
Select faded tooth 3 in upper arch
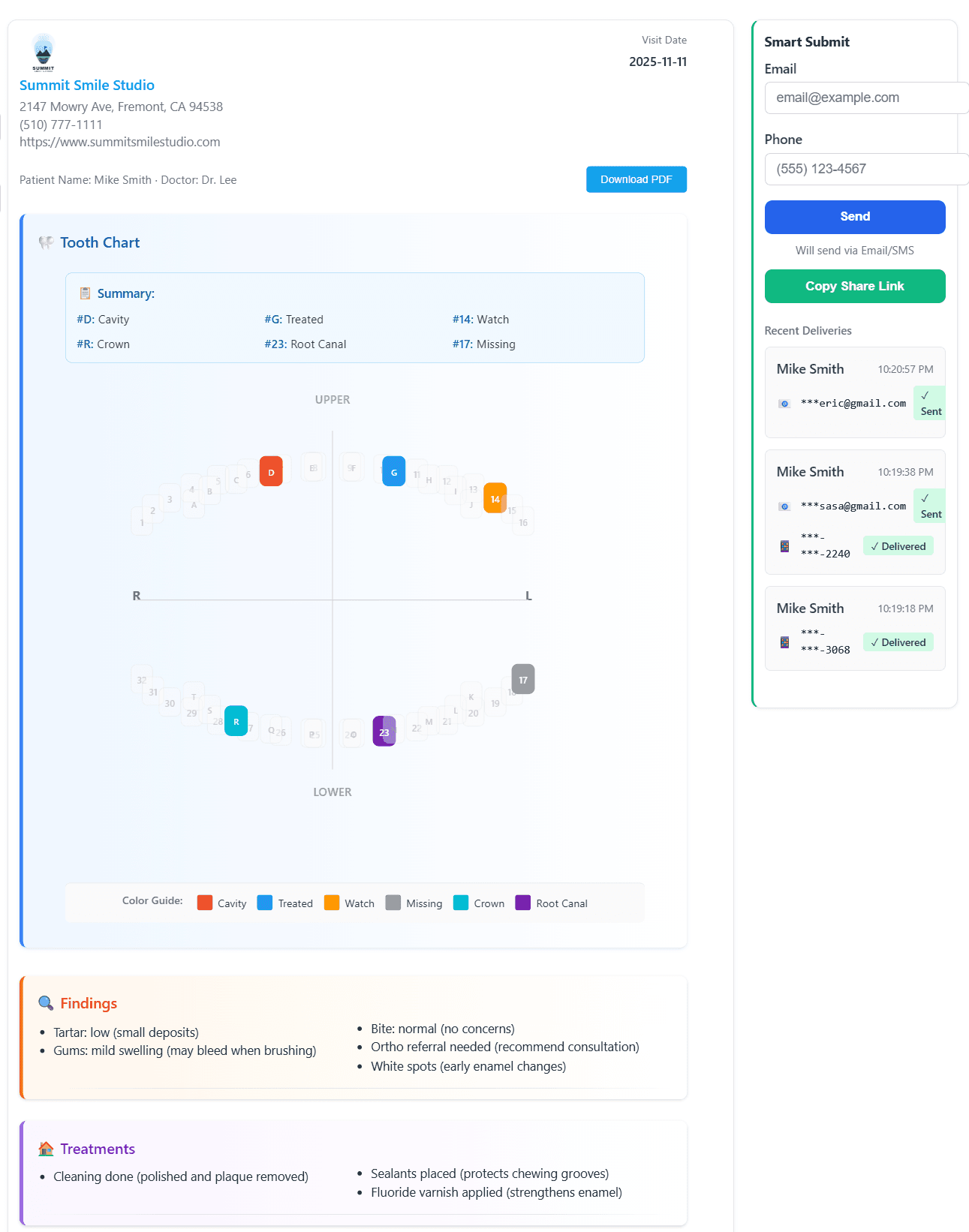point(170,498)
